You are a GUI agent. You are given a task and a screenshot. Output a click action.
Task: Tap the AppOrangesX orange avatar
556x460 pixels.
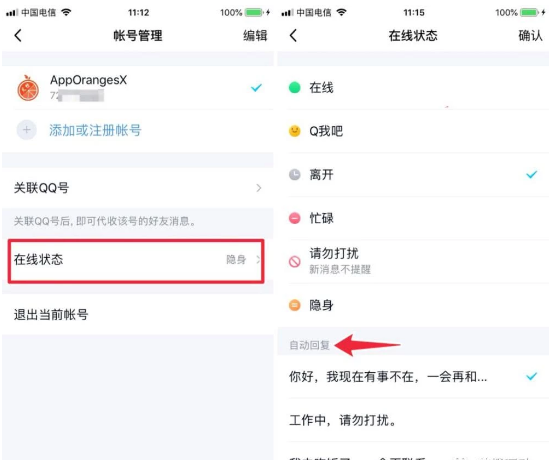coord(28,88)
